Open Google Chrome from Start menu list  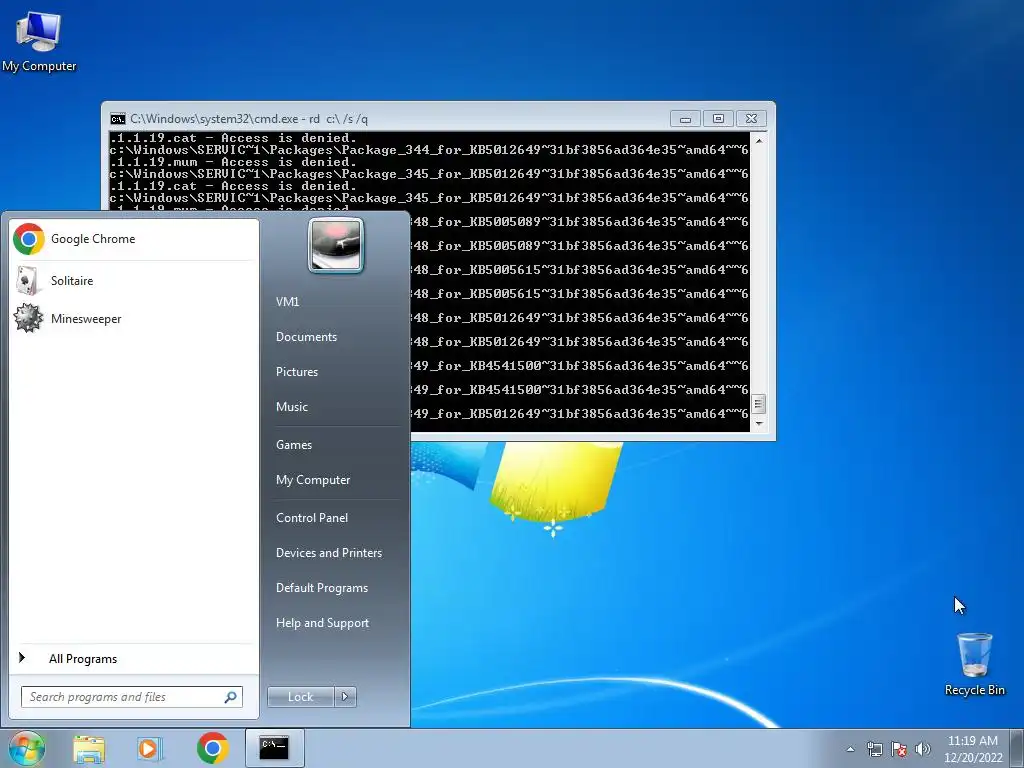134,239
